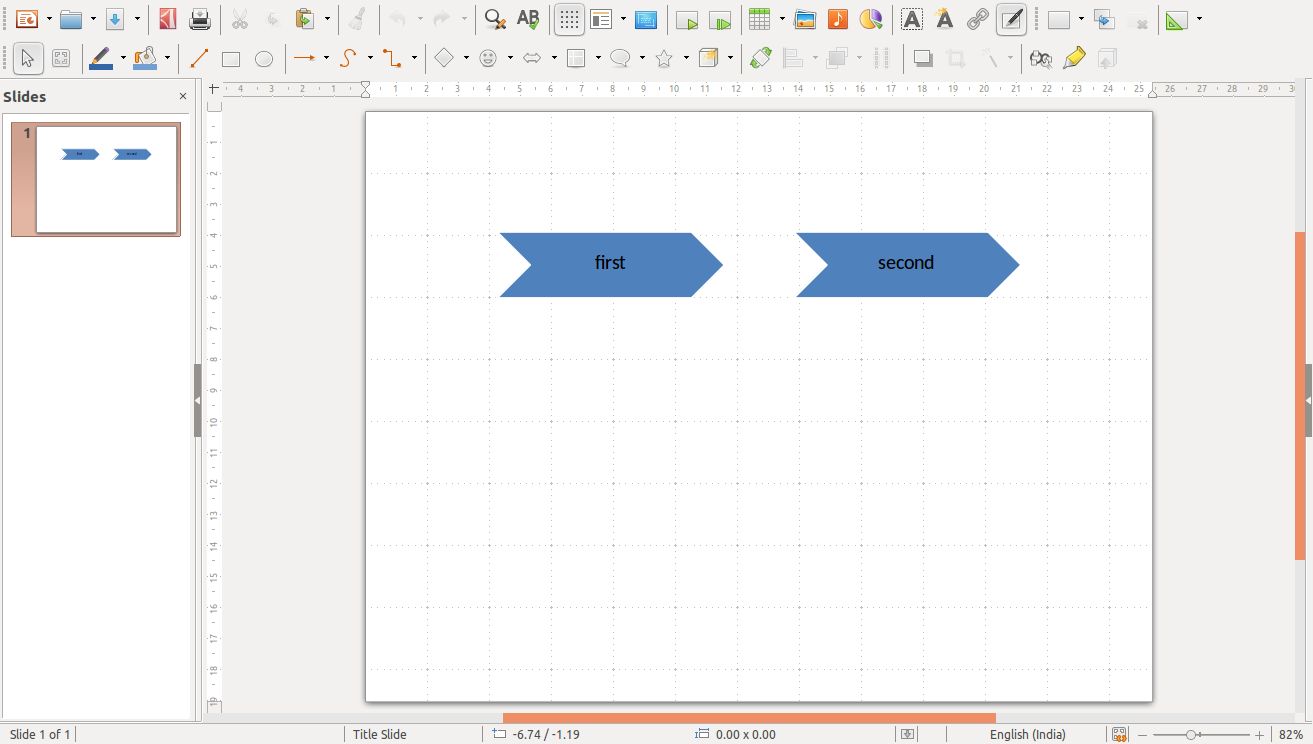Select the Rectangle tool
The image size is (1313, 744).
[x=231, y=59]
